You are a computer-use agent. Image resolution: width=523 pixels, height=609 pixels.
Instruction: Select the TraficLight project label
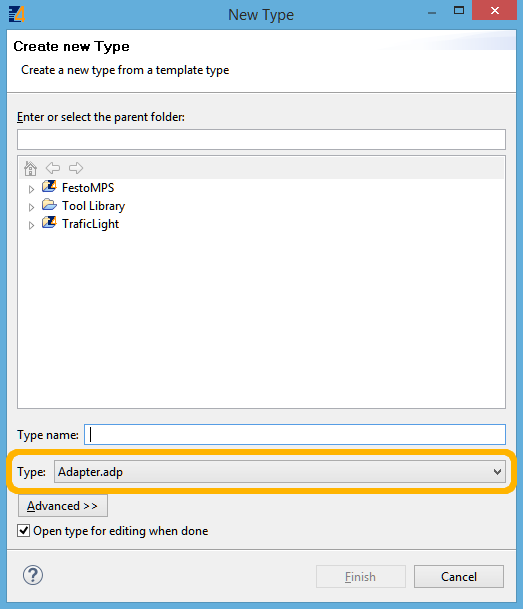(90, 224)
